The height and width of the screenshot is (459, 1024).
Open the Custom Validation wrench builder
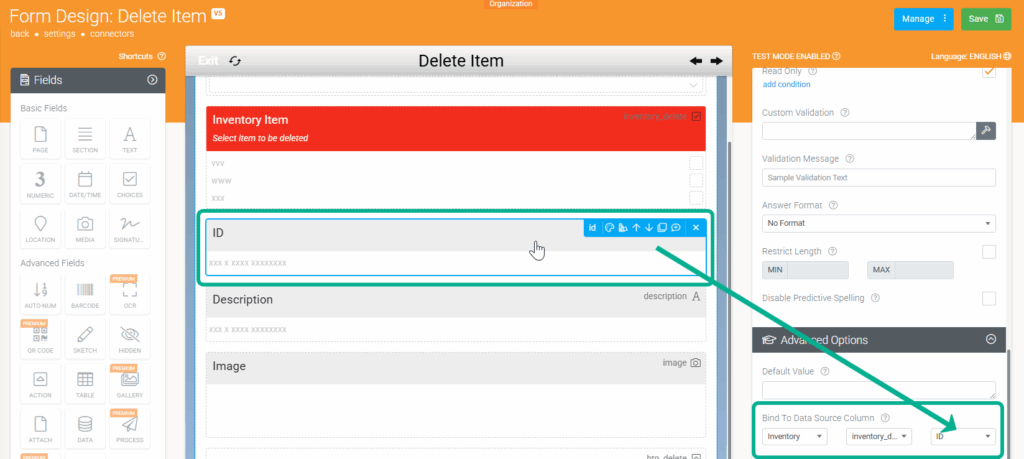point(986,130)
